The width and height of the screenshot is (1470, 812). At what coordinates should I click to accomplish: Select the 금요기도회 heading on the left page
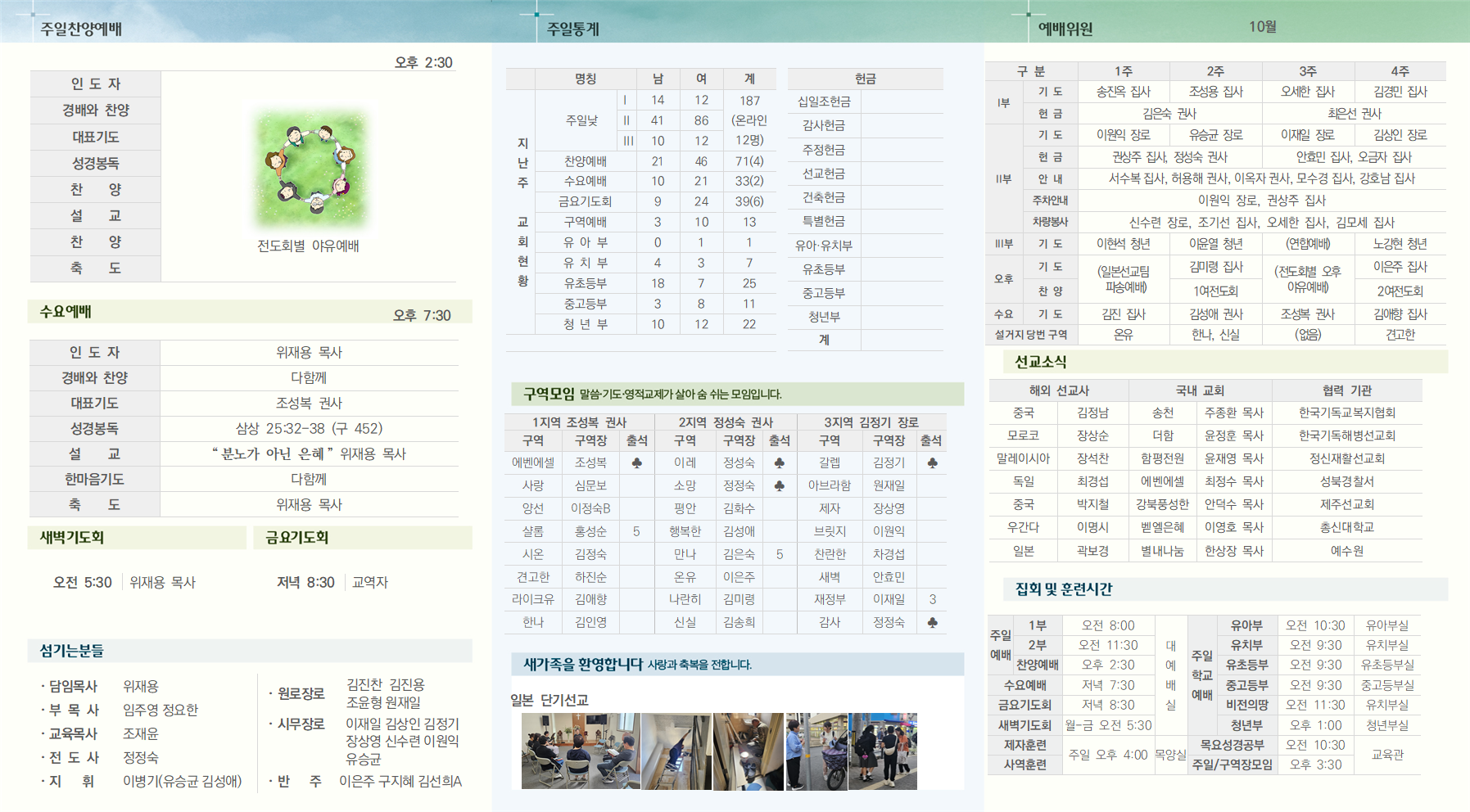(x=296, y=538)
